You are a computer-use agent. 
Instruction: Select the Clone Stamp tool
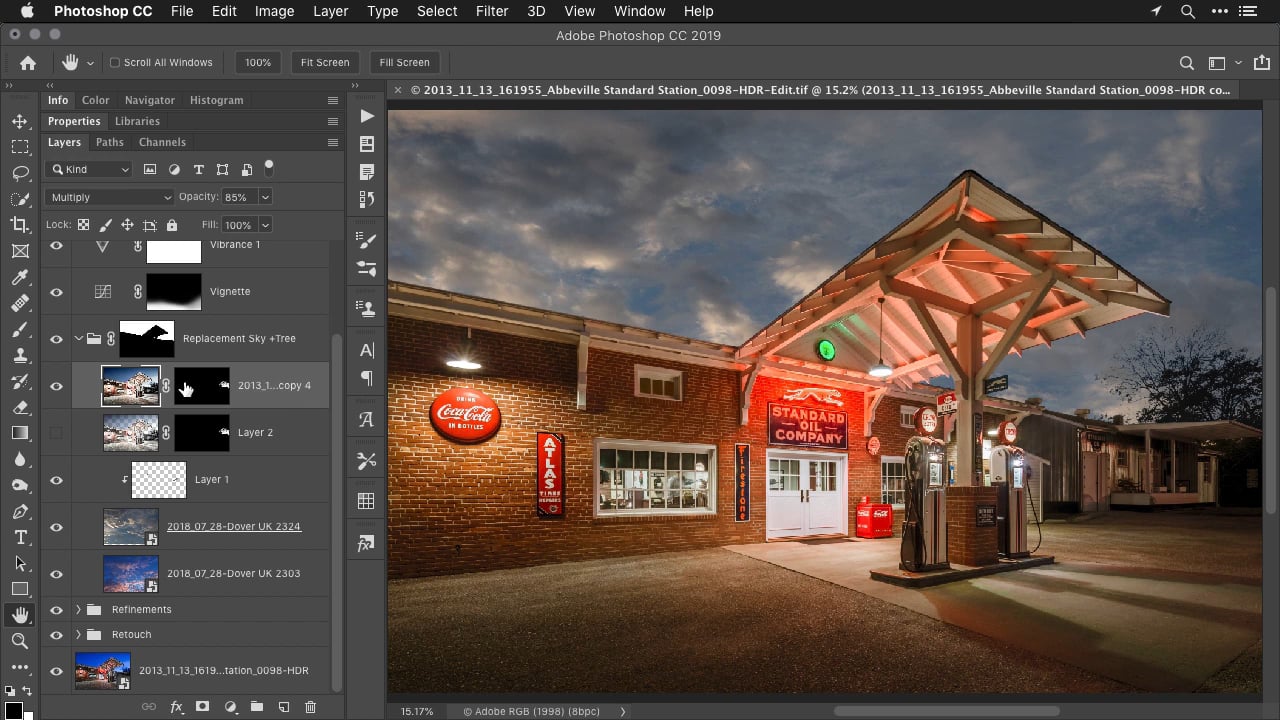pyautogui.click(x=20, y=355)
